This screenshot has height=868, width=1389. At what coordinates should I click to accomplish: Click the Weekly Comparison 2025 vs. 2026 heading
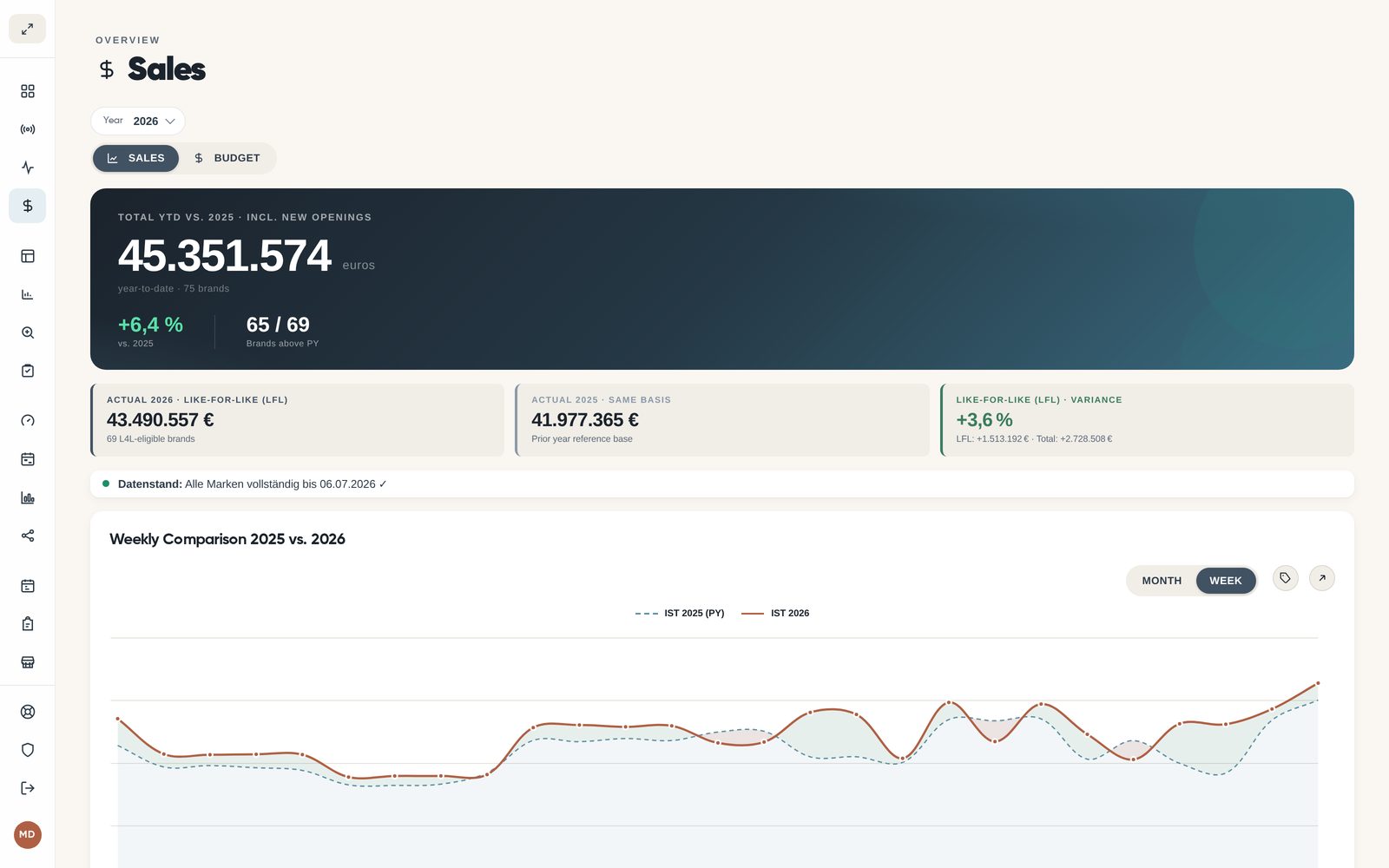227,539
